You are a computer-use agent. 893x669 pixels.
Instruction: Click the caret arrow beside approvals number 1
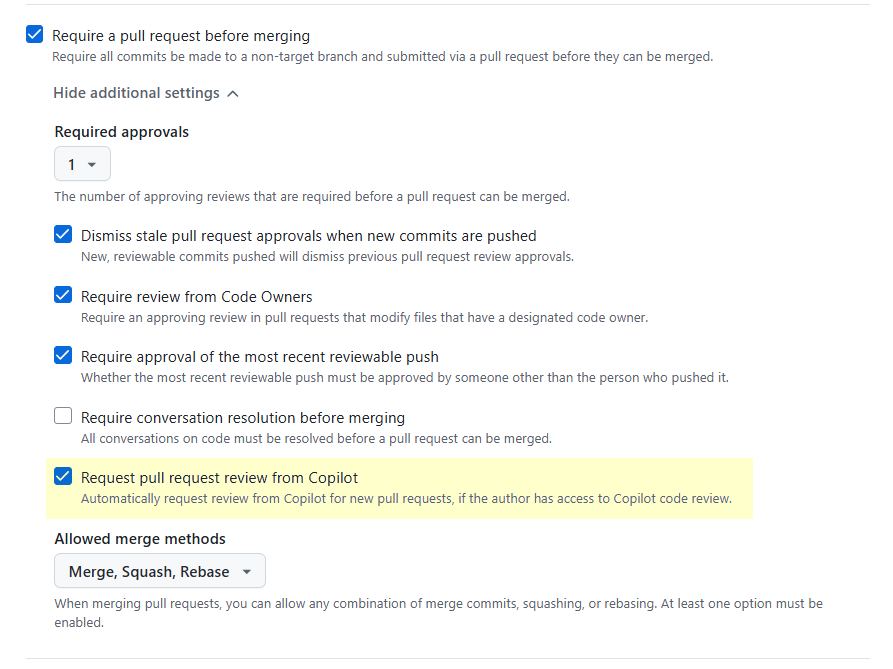pos(92,164)
